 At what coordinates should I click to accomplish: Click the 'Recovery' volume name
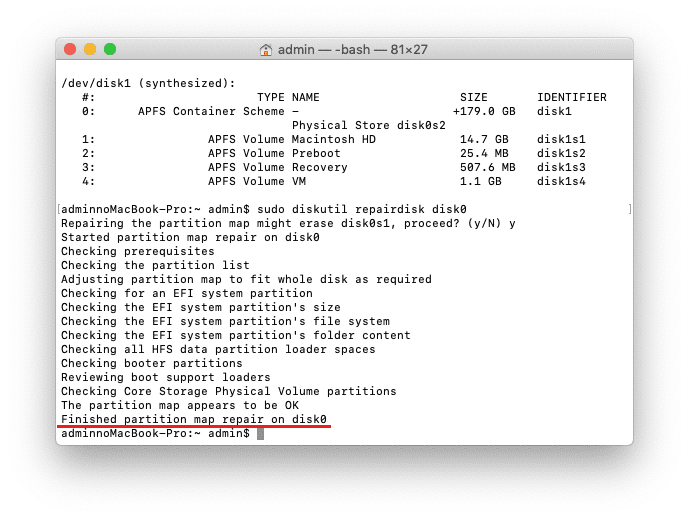pyautogui.click(x=320, y=167)
